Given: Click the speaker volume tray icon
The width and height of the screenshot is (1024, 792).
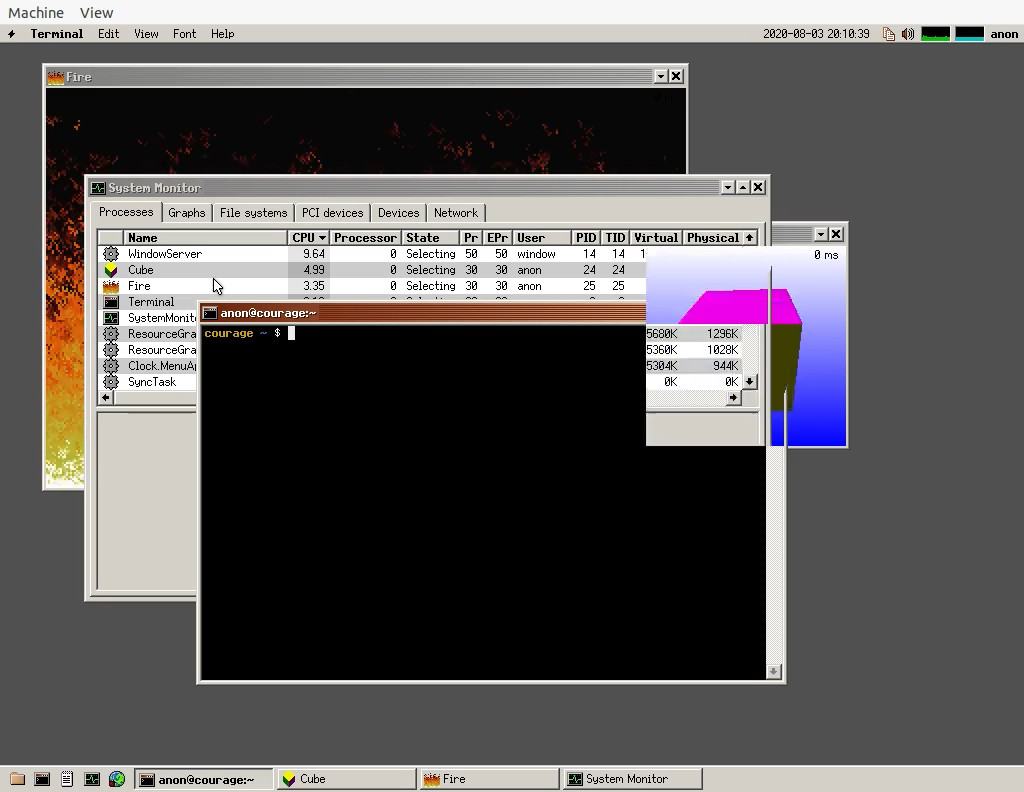Looking at the screenshot, I should coord(908,34).
